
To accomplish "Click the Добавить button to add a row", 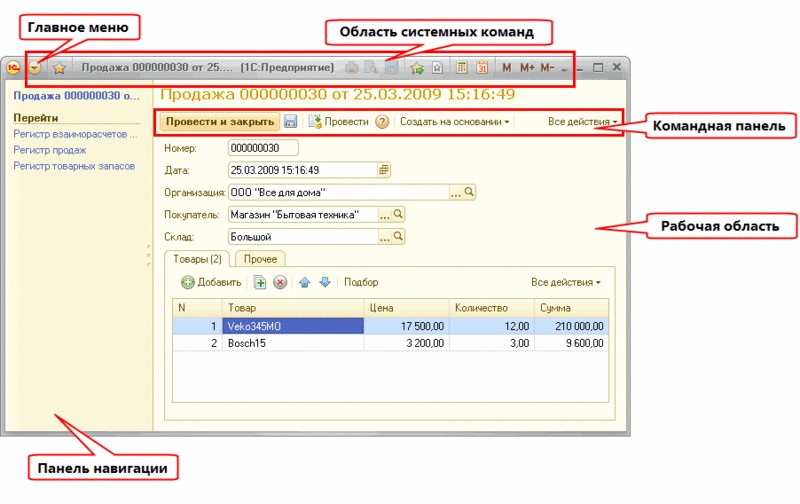I will point(211,282).
